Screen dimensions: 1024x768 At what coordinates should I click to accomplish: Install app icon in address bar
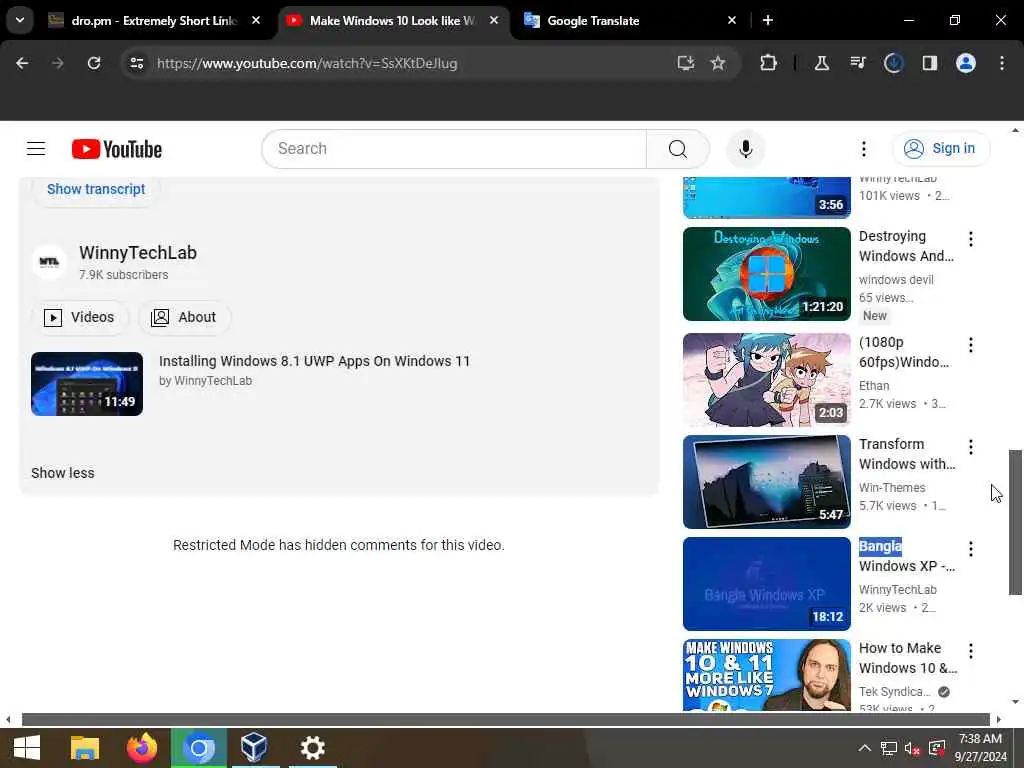685,63
